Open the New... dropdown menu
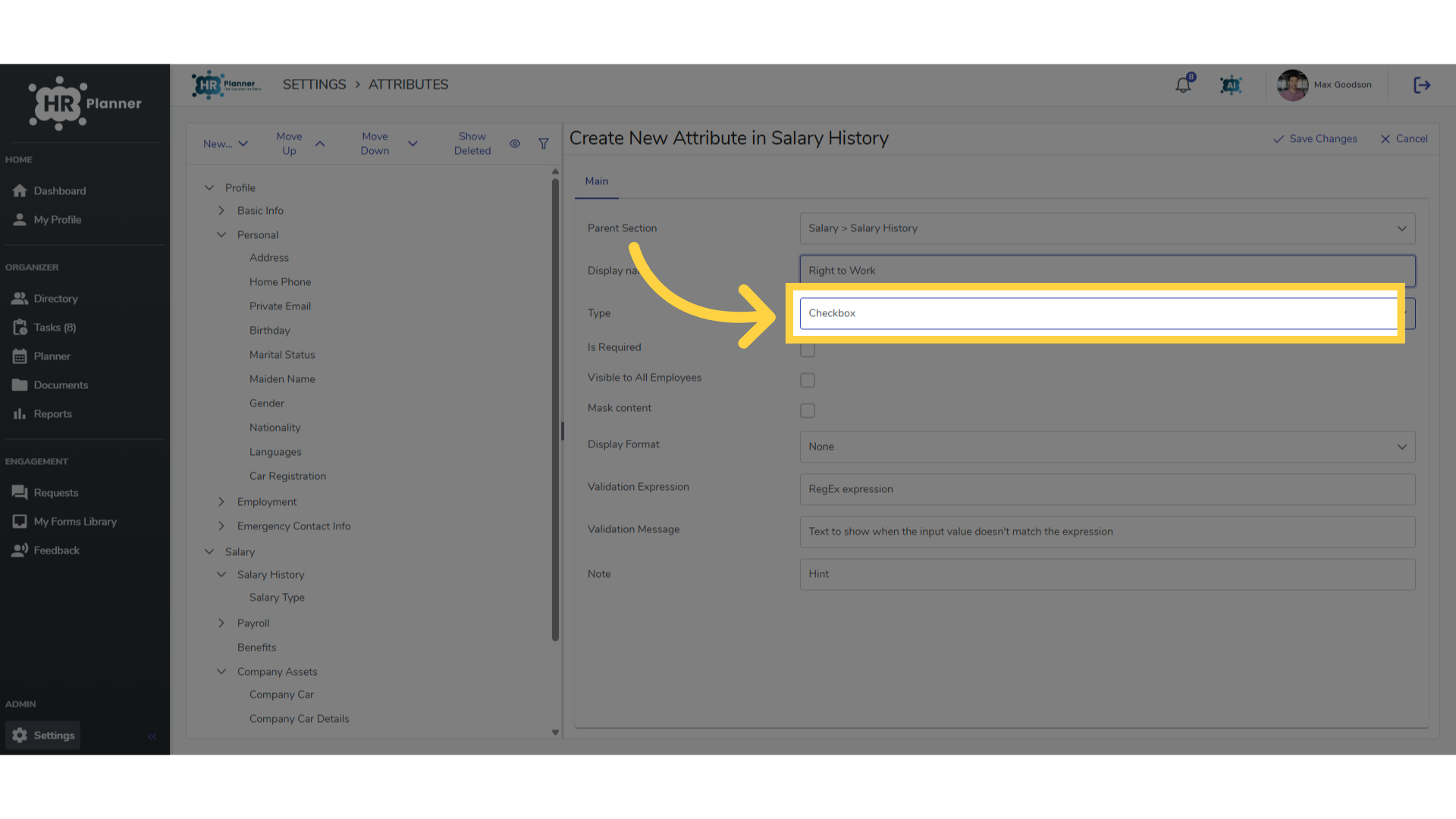 pos(225,144)
